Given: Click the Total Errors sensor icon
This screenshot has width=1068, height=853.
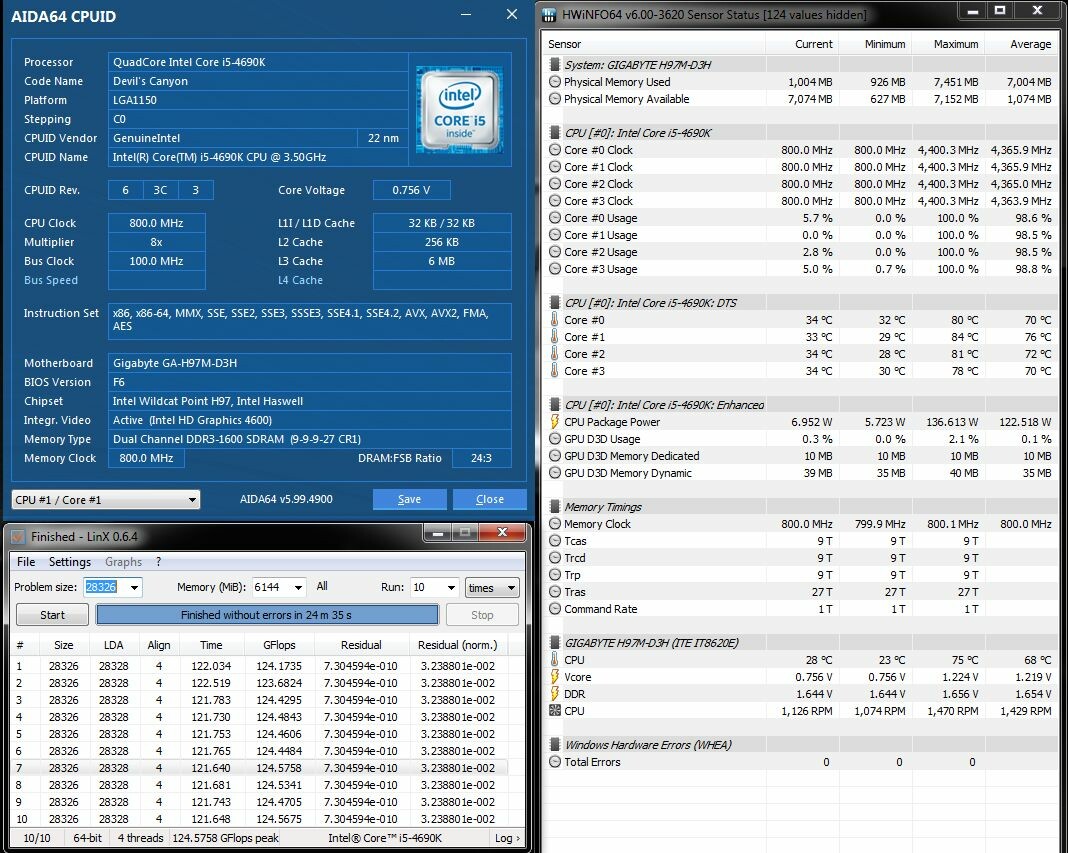Looking at the screenshot, I should coord(554,762).
